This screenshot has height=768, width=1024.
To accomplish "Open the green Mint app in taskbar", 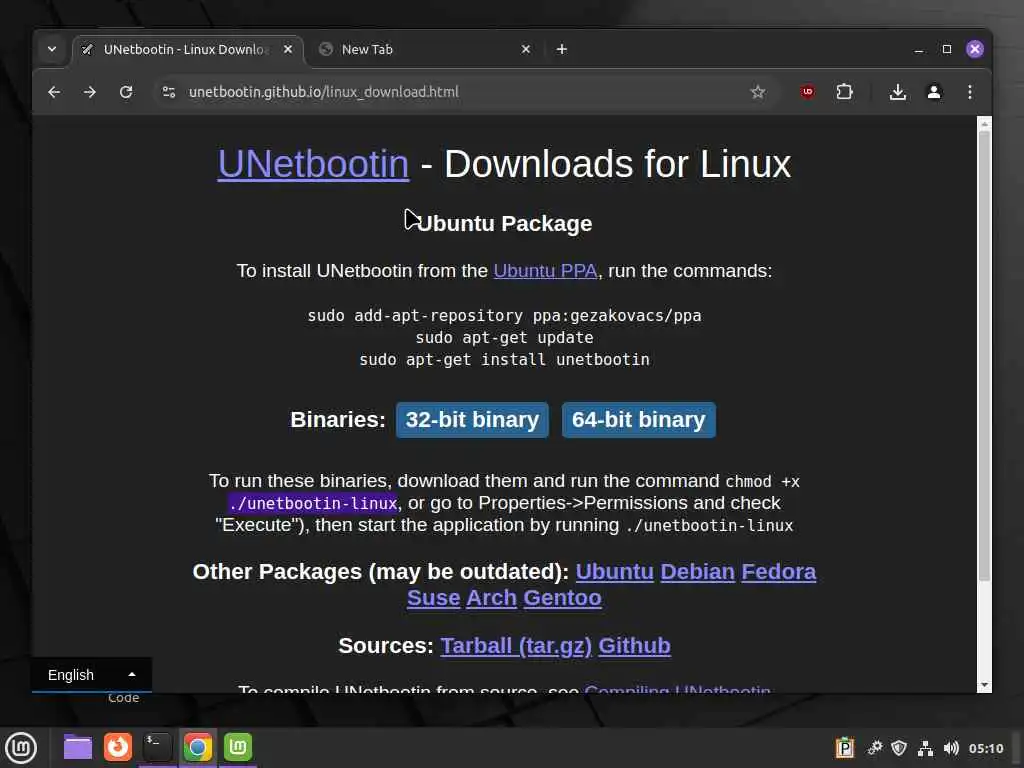I will tap(238, 747).
